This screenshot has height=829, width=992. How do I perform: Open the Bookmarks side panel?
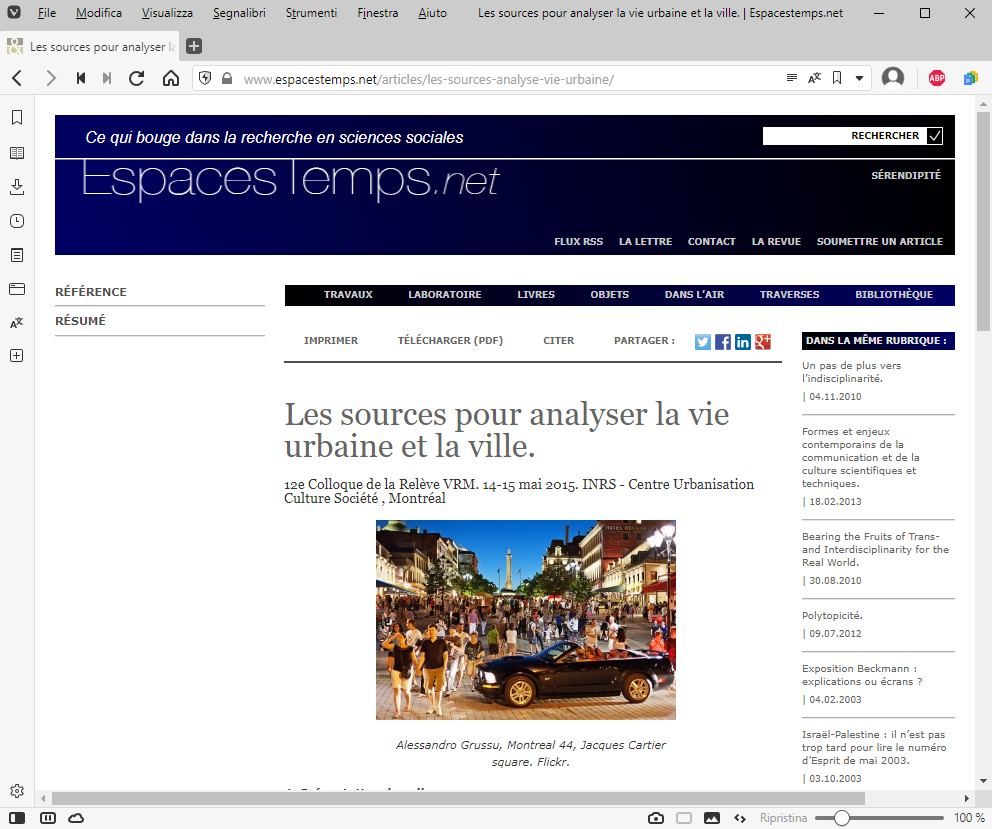tap(17, 117)
